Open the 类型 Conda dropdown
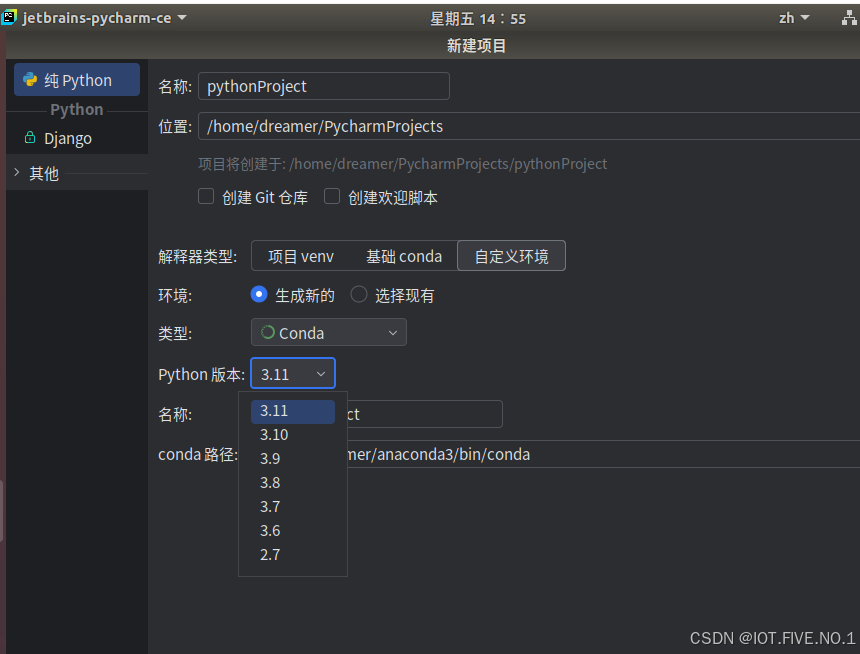 [329, 332]
